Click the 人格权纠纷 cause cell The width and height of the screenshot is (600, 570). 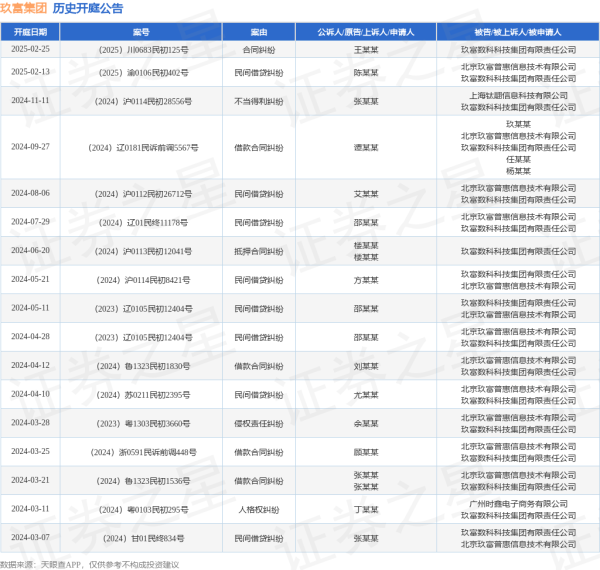pos(259,510)
